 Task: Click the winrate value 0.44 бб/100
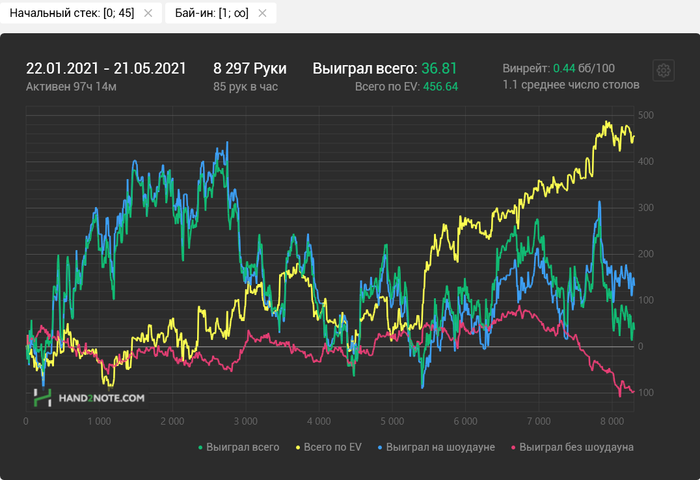(584, 68)
